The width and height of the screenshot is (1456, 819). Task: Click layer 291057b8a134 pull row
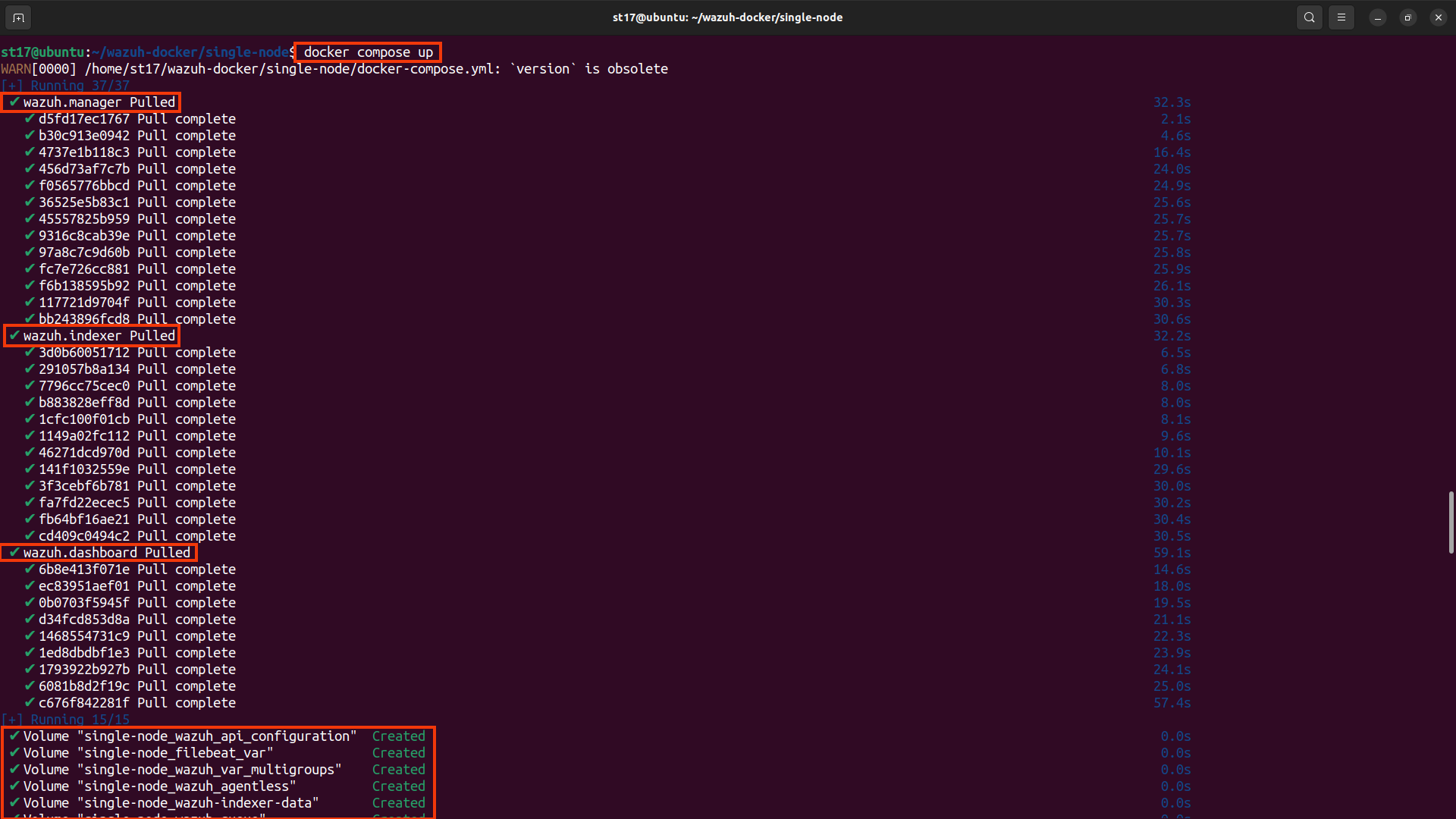130,369
